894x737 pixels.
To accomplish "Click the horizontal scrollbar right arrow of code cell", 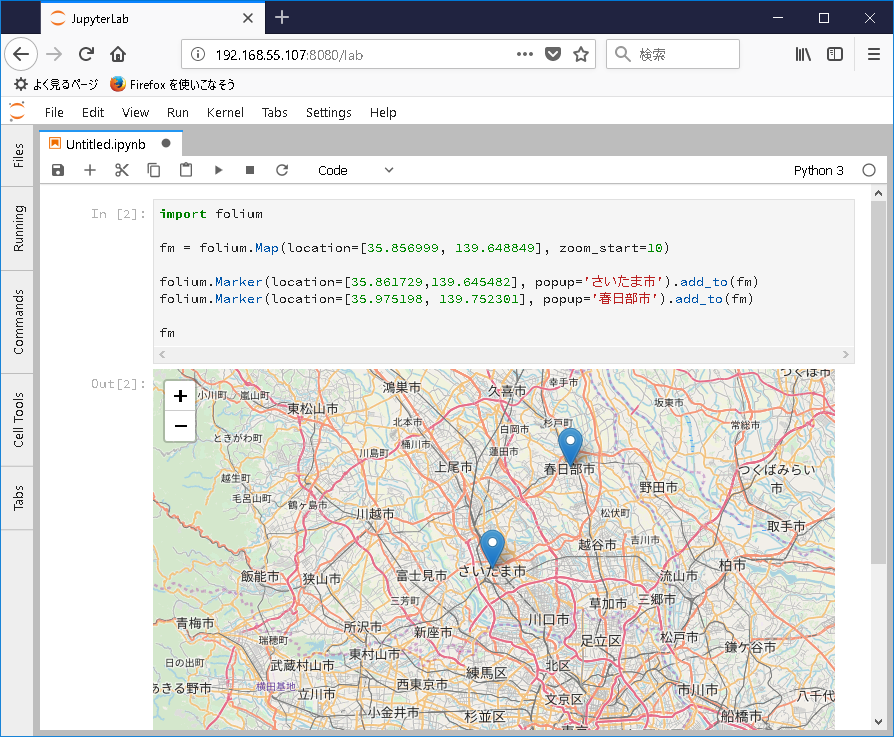I will coord(846,355).
